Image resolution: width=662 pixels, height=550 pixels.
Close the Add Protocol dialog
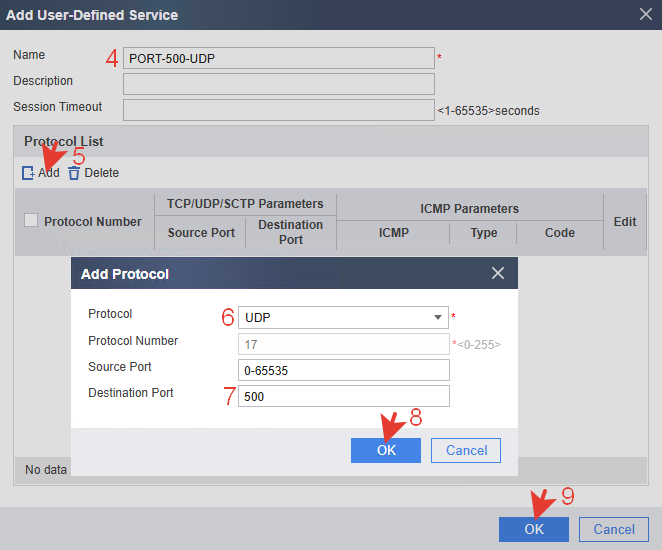498,273
